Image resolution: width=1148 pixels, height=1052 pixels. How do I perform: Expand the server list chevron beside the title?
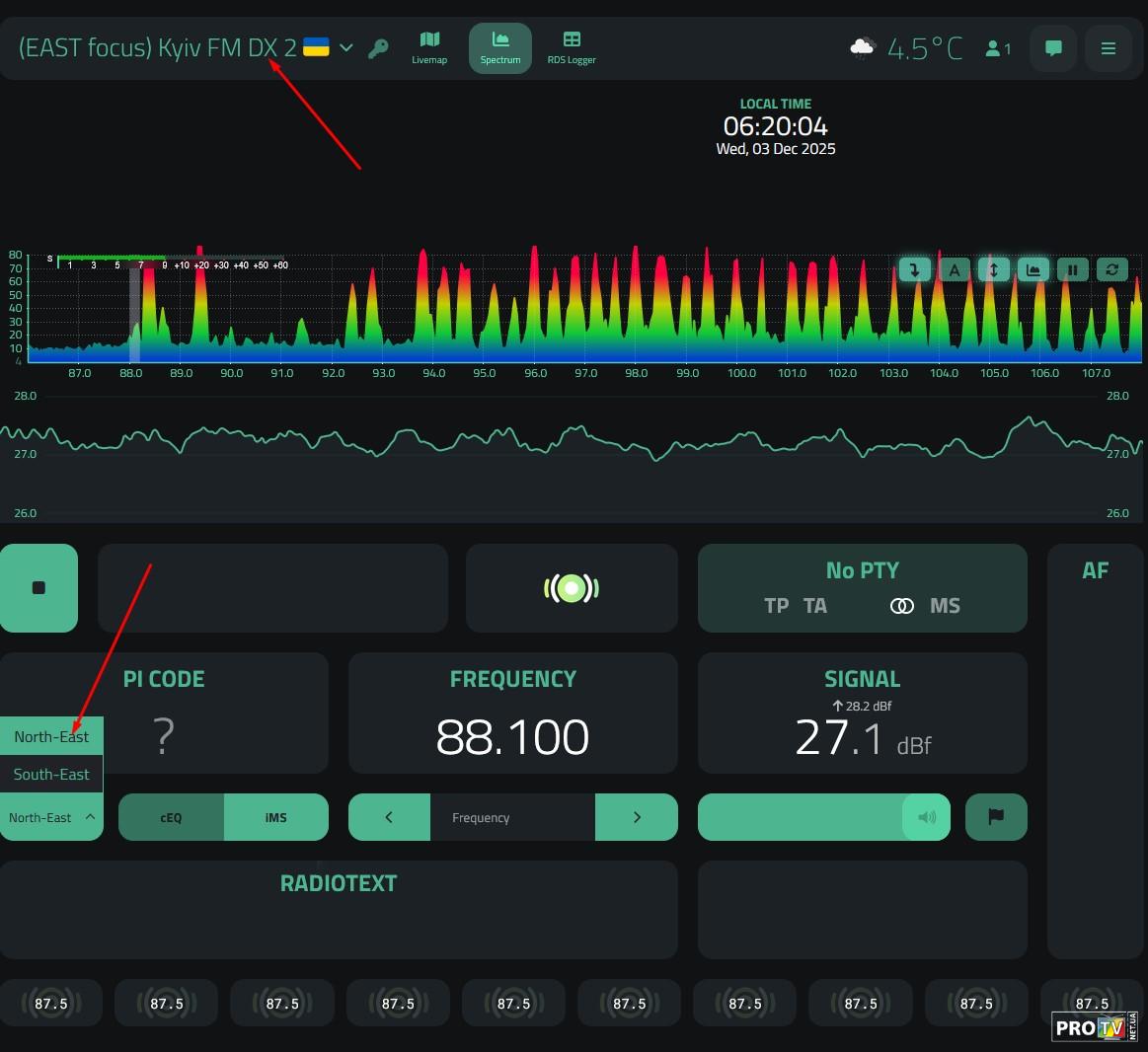pyautogui.click(x=346, y=47)
